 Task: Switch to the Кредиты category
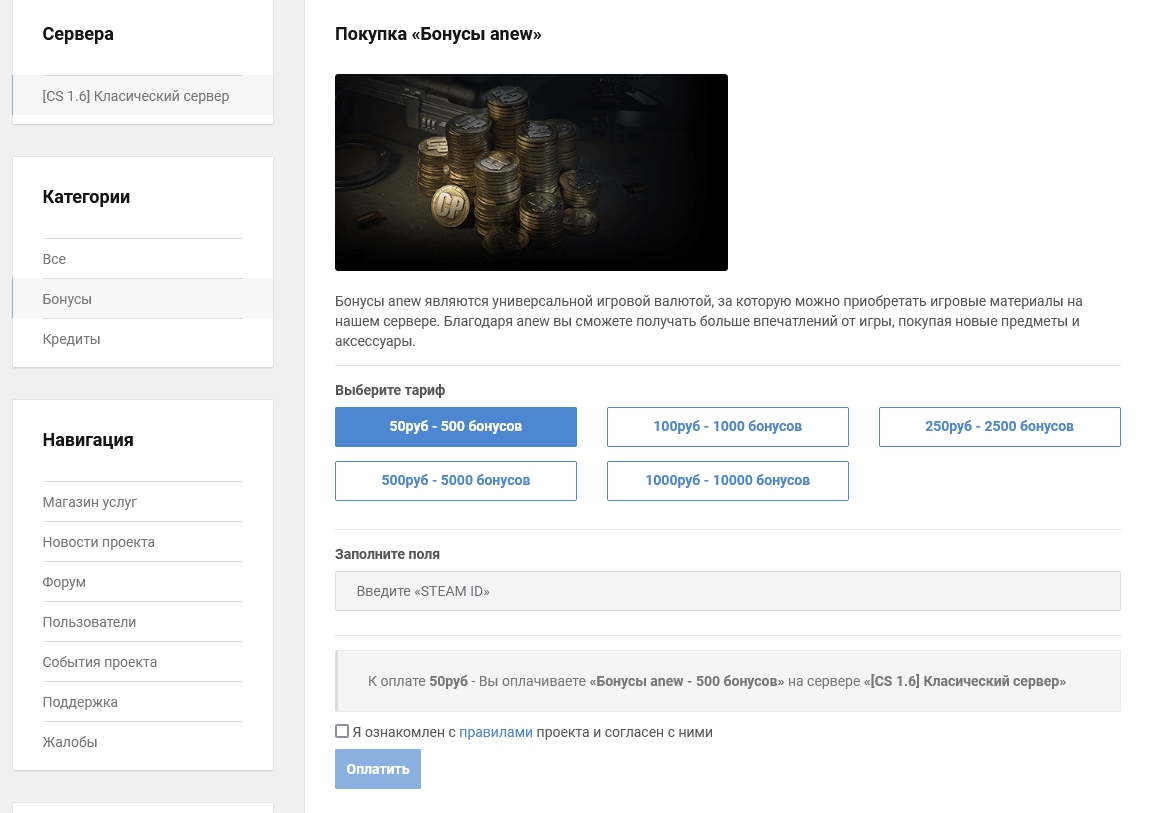coord(71,339)
